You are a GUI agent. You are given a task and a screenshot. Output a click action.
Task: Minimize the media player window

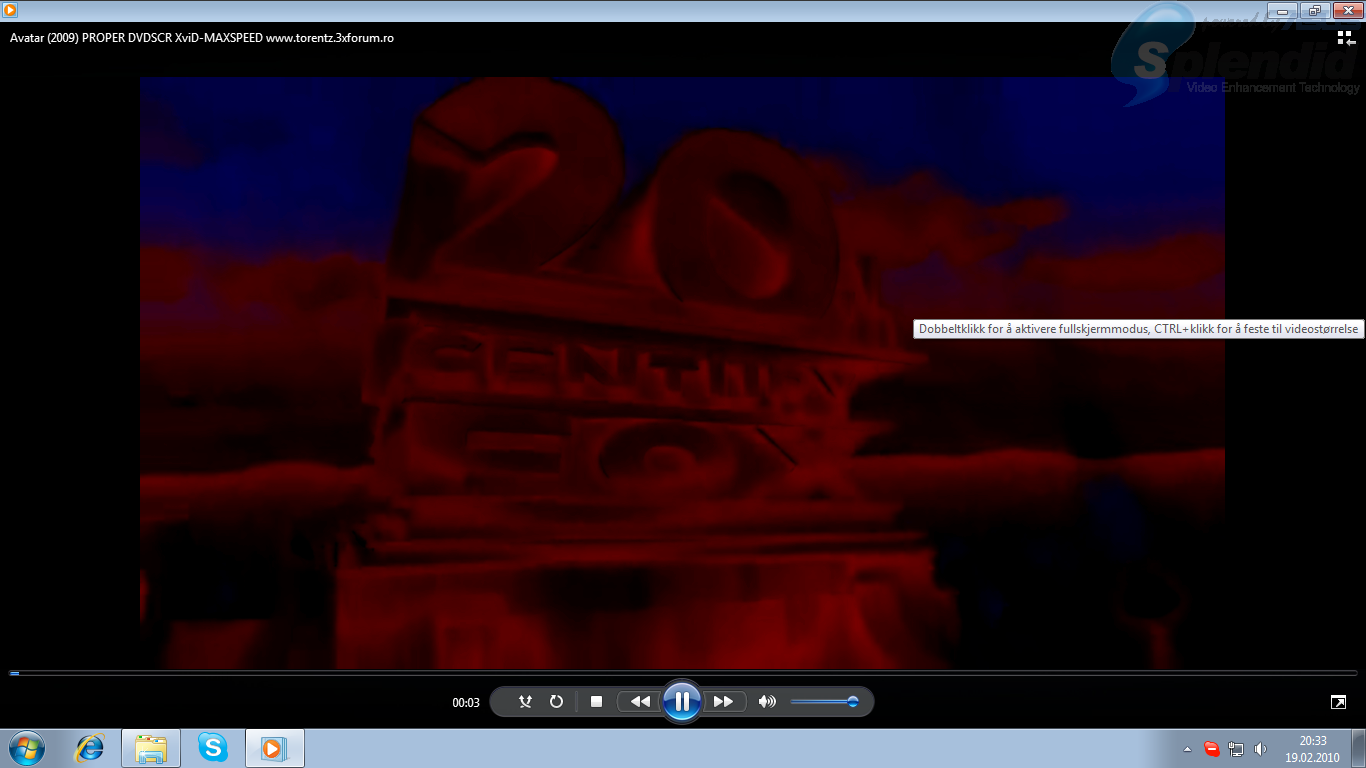coord(1283,9)
